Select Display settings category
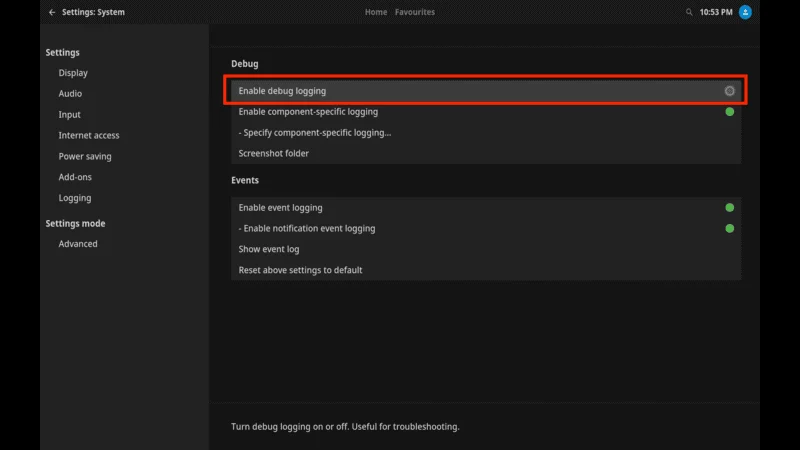 point(73,73)
